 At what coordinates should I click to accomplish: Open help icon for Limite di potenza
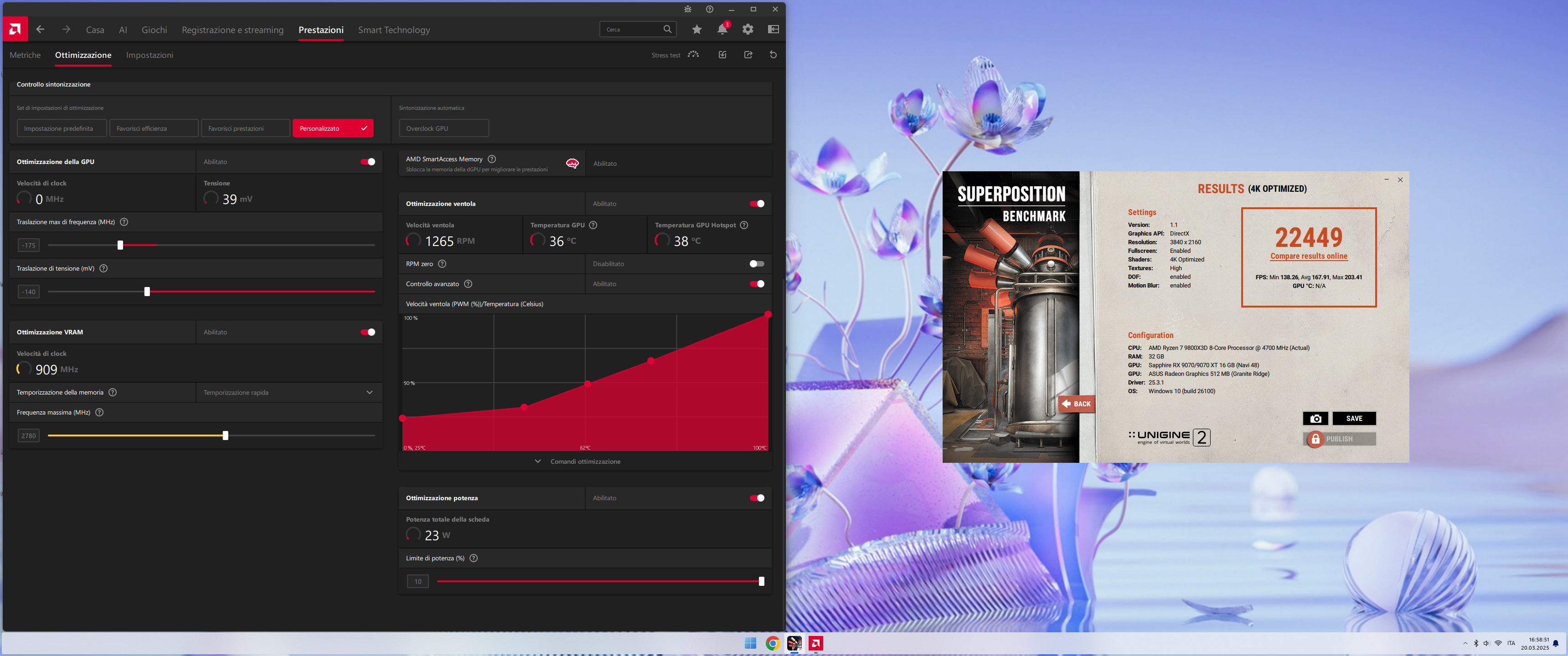pos(474,559)
